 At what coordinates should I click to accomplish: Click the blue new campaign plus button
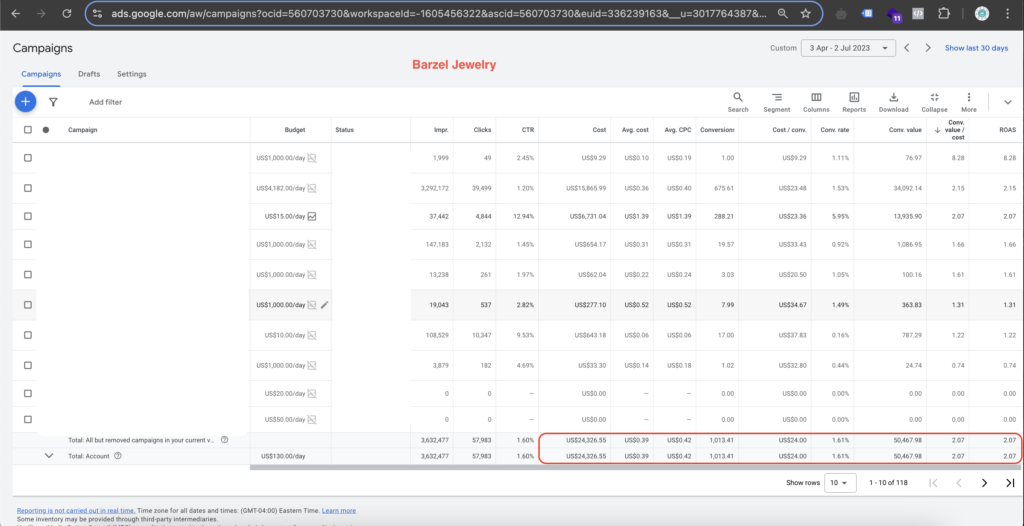tap(25, 101)
